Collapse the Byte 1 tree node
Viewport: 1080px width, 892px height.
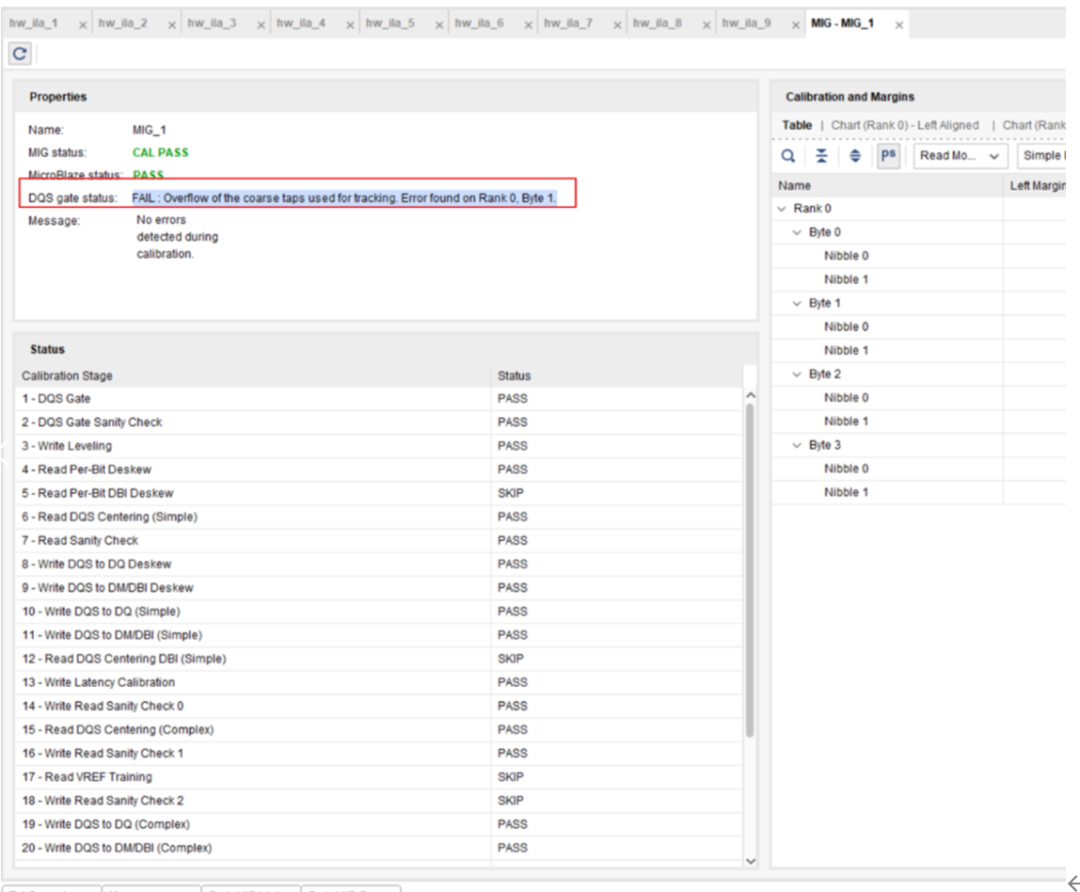[x=797, y=303]
